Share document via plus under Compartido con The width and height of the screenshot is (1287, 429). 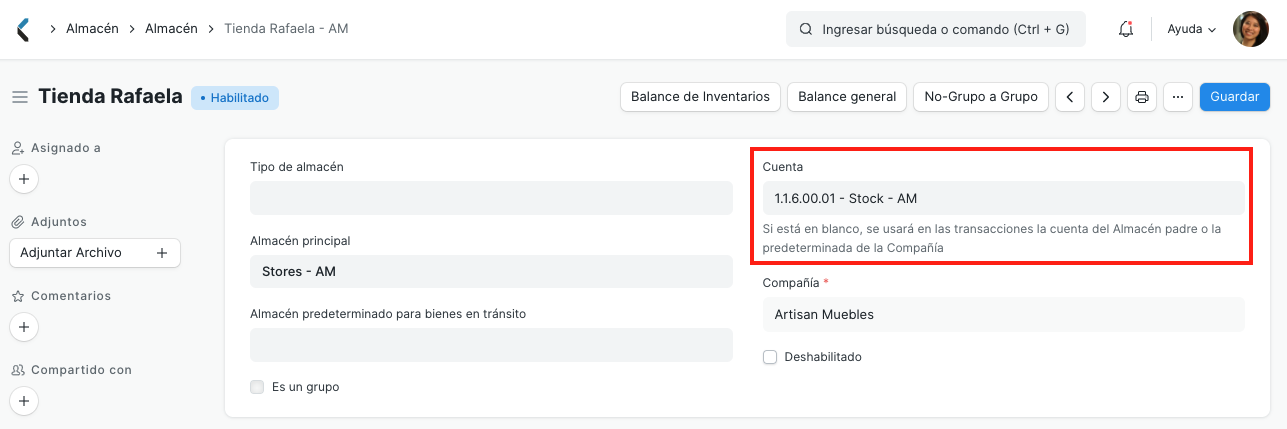point(24,401)
